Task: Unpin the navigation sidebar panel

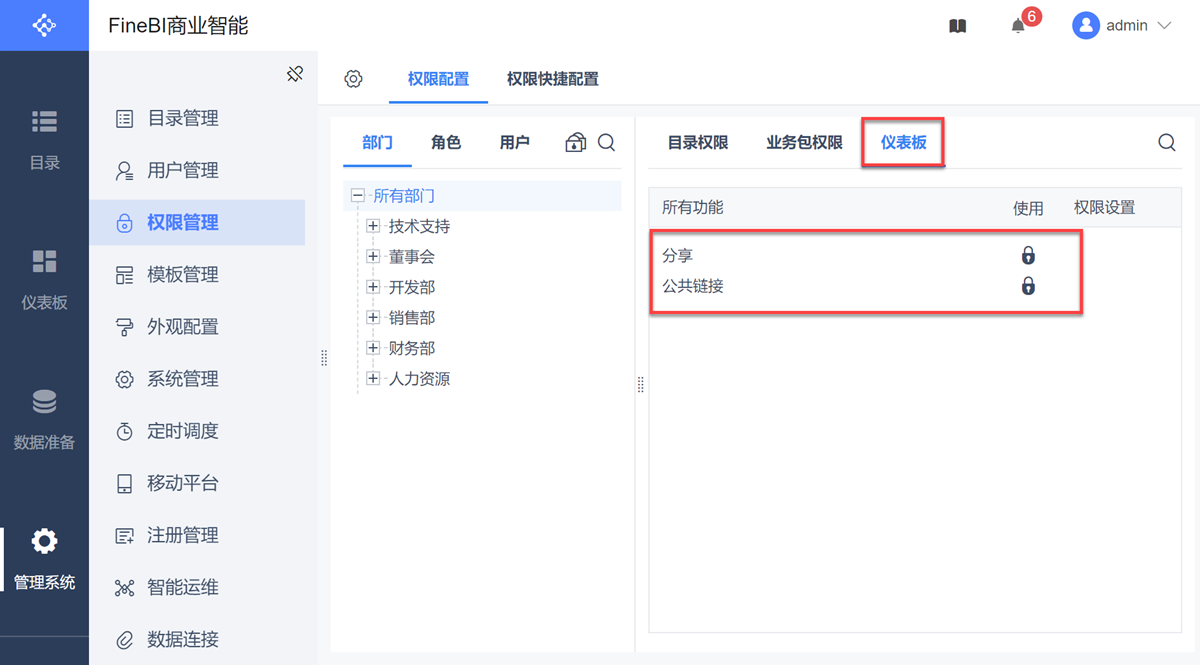Action: click(294, 74)
